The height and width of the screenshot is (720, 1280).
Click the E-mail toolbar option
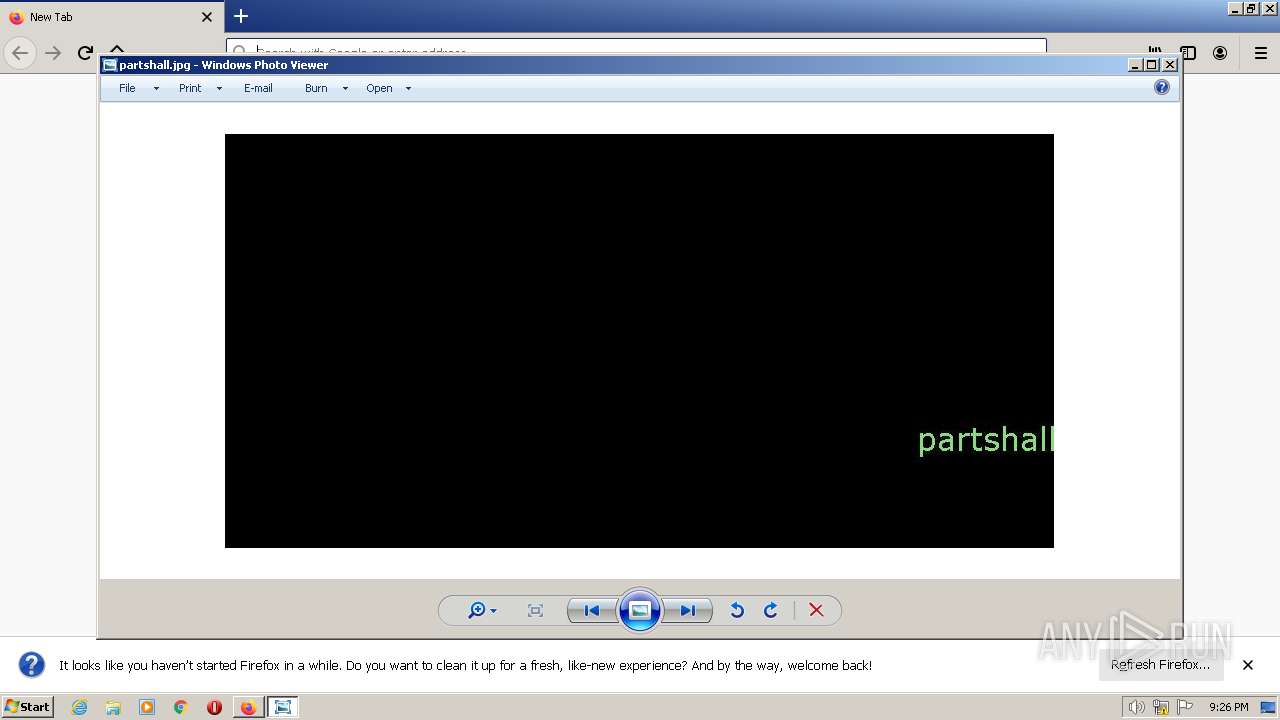pos(258,88)
